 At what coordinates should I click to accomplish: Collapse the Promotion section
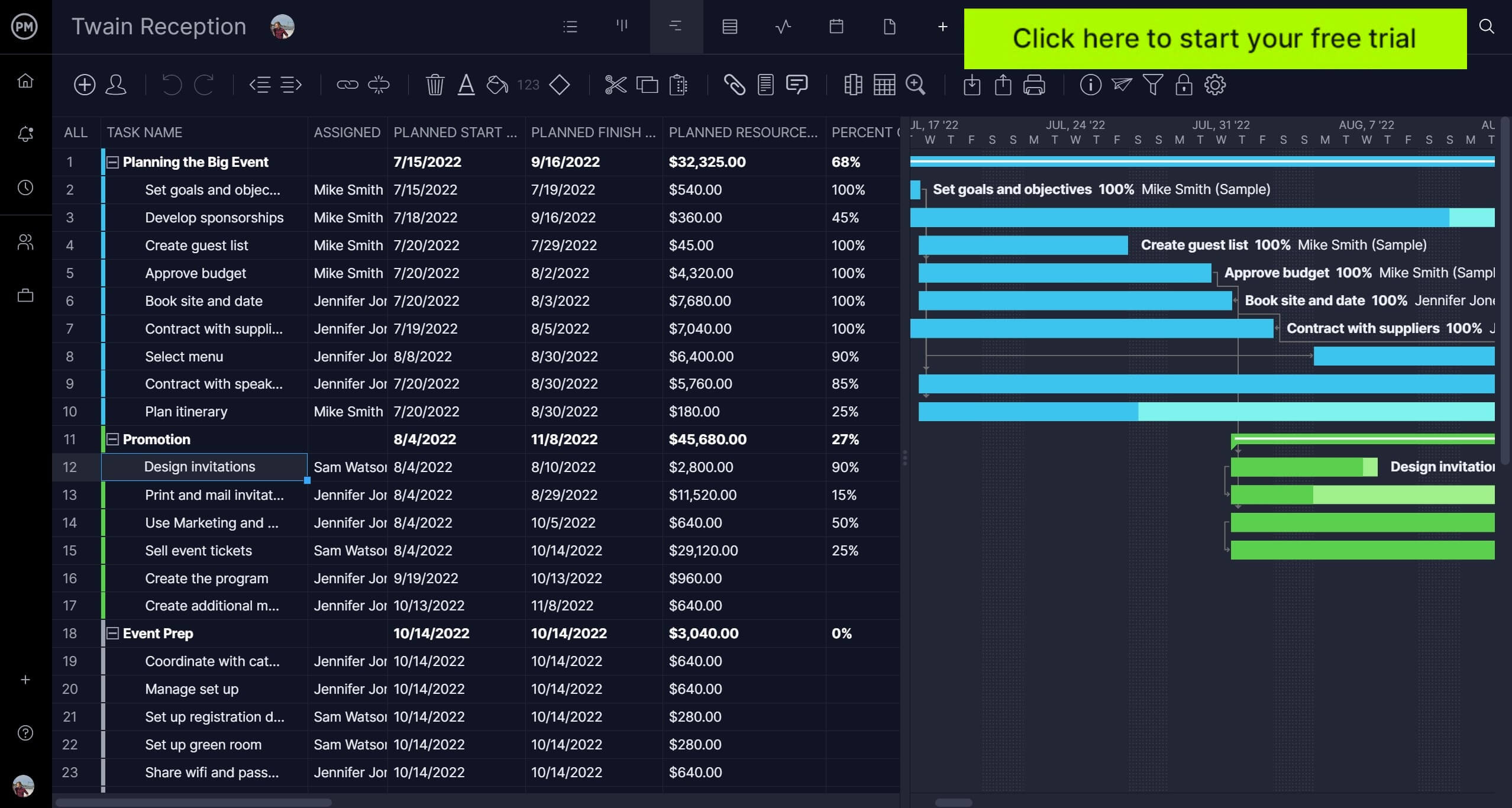coord(112,439)
